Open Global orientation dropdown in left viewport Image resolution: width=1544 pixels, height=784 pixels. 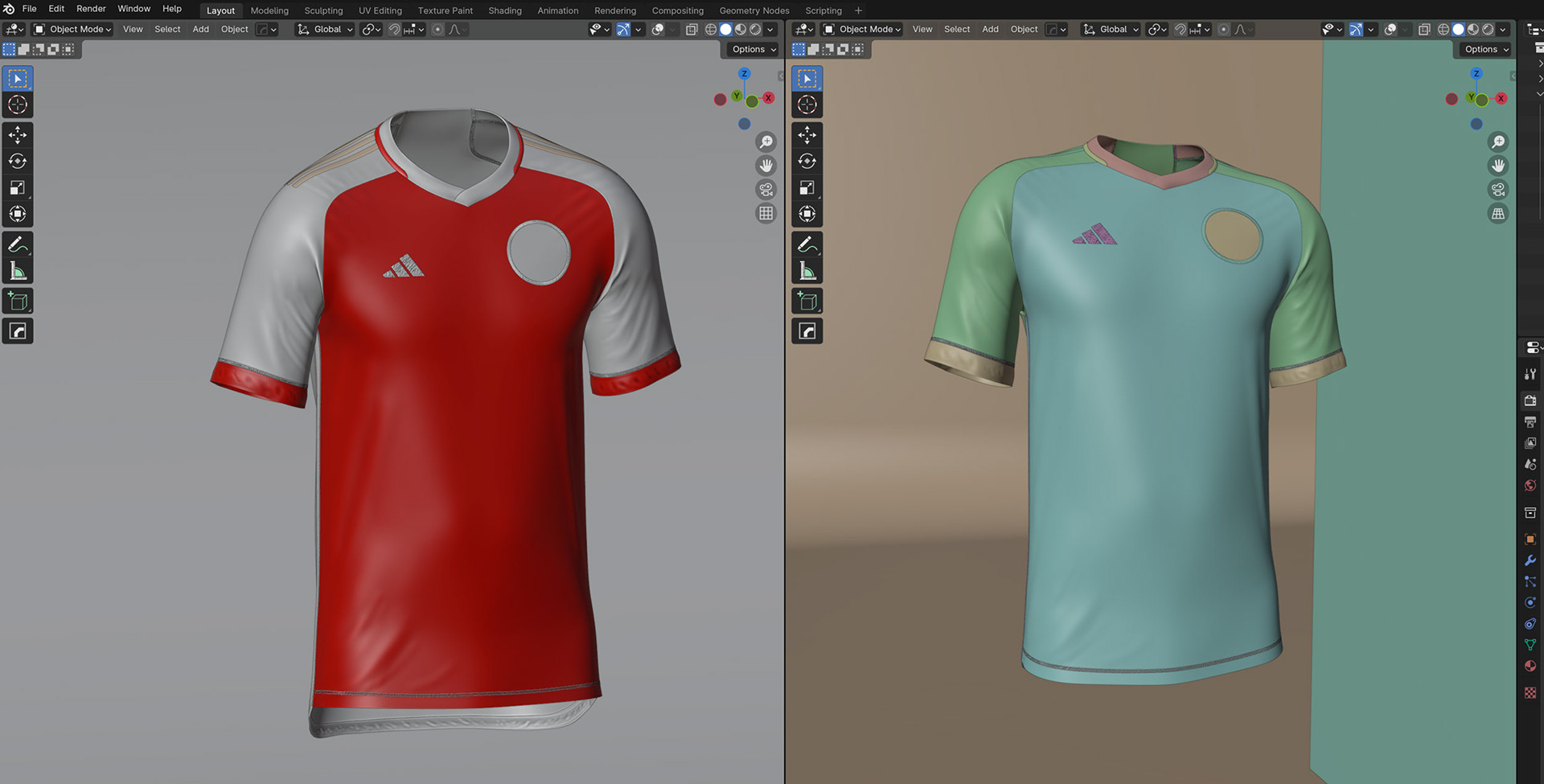pos(325,29)
